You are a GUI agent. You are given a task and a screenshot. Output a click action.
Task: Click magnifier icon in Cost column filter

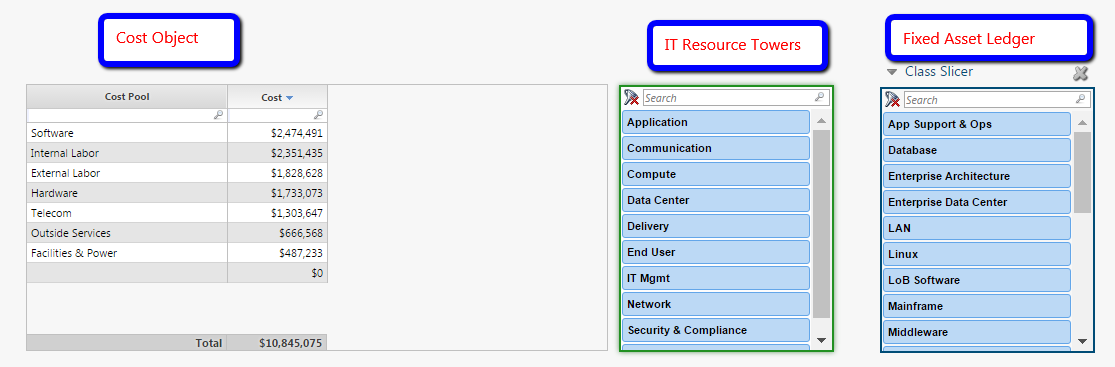[319, 115]
